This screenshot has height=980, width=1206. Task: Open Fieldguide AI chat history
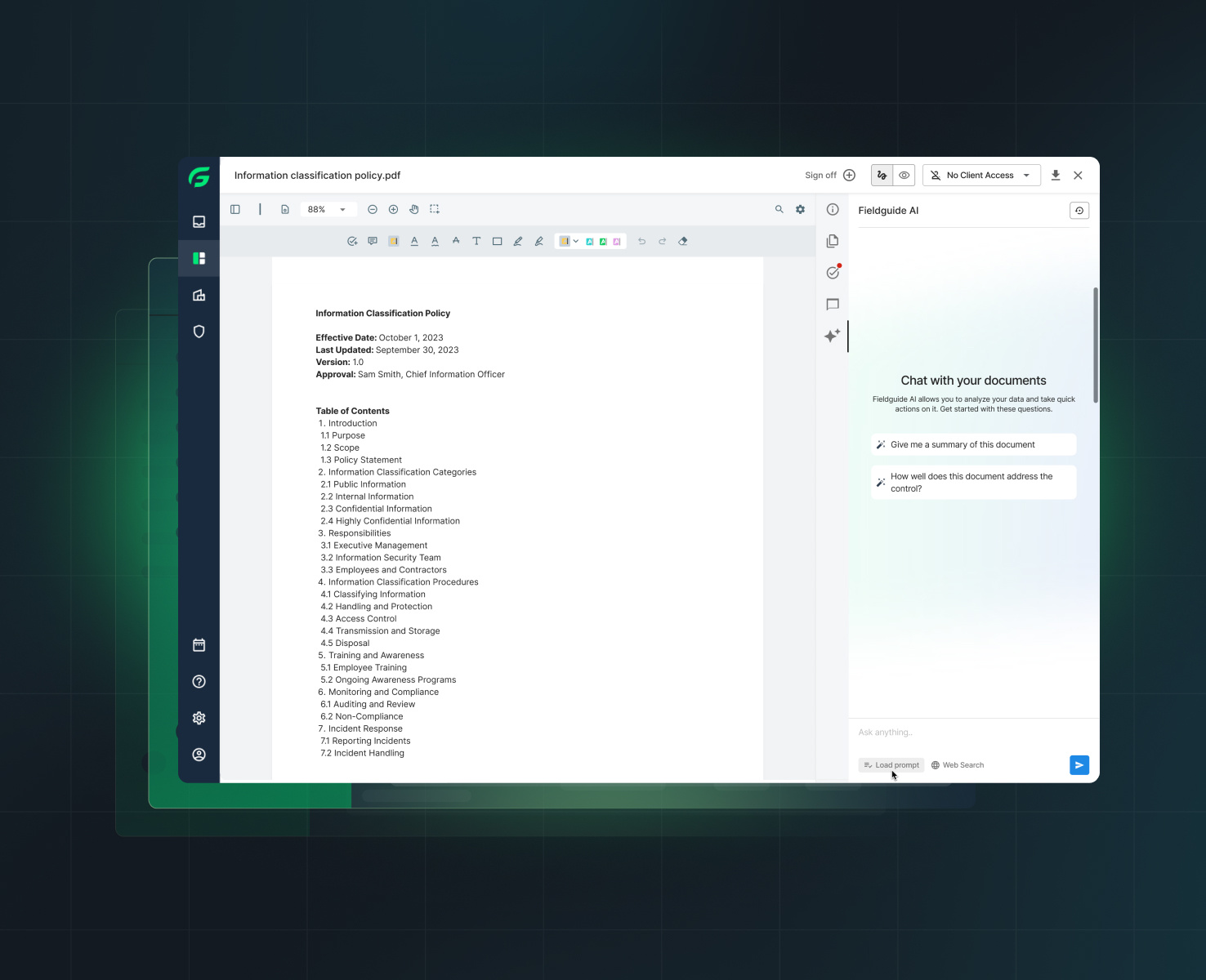click(x=1079, y=211)
